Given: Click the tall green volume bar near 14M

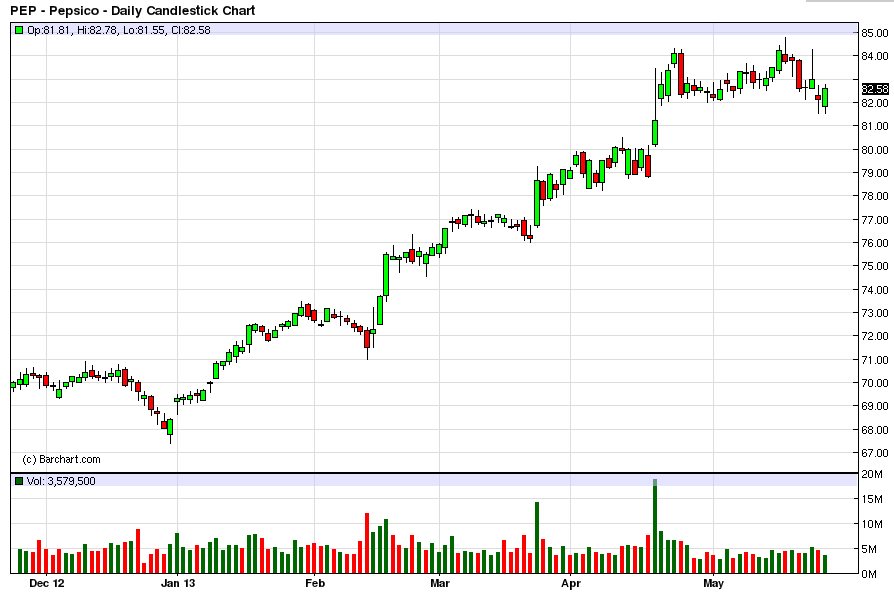Looking at the screenshot, I should [x=537, y=538].
